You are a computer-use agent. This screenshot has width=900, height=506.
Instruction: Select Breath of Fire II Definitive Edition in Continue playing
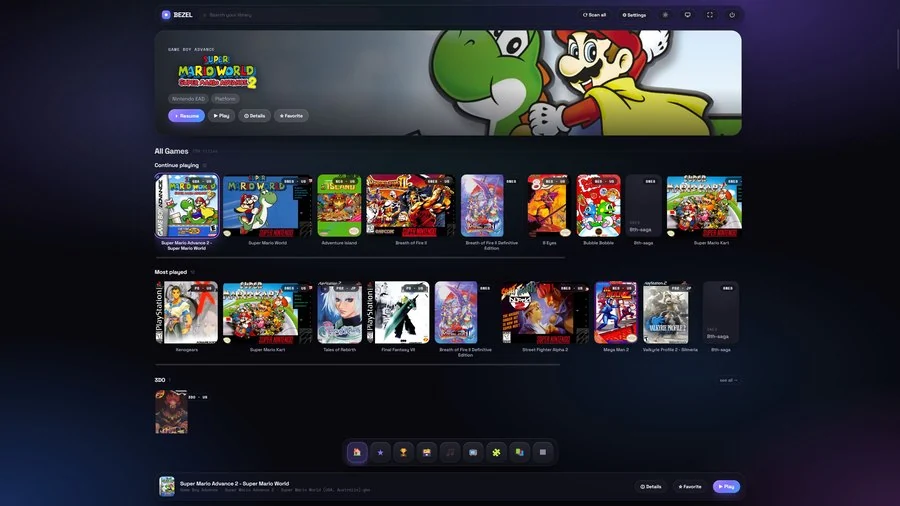(x=482, y=206)
